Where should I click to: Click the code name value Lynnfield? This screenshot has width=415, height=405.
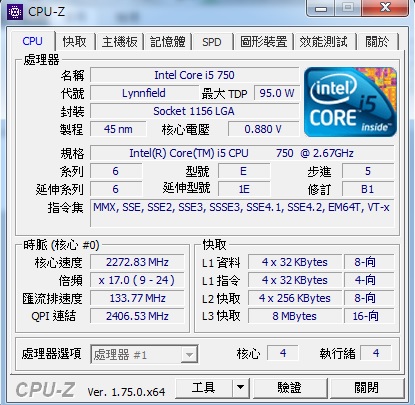[x=144, y=93]
